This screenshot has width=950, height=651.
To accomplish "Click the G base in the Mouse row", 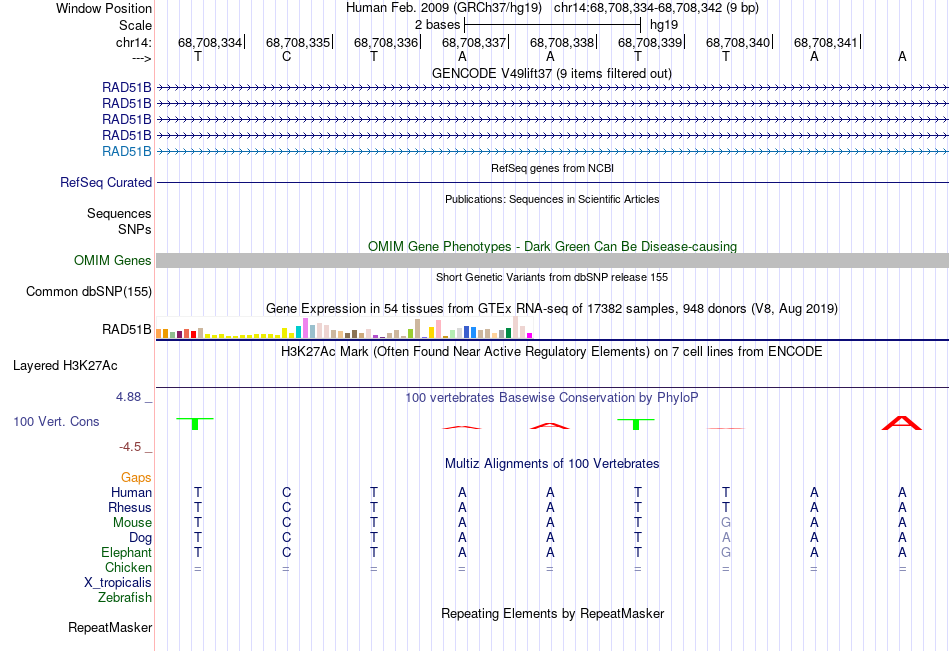I will pos(726,522).
